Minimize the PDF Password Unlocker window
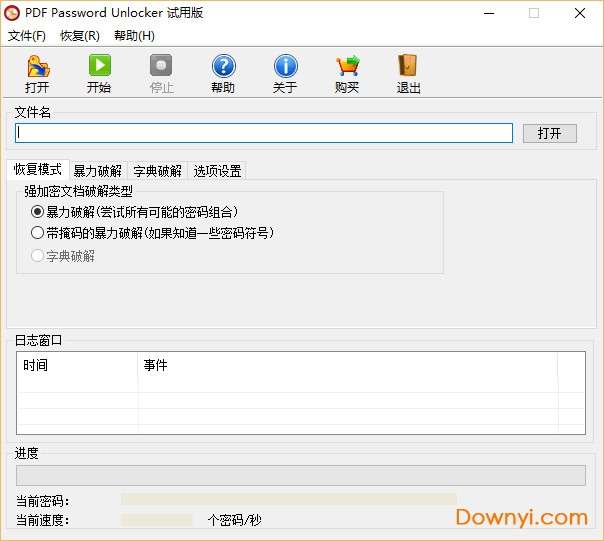The height and width of the screenshot is (541, 604). click(489, 13)
